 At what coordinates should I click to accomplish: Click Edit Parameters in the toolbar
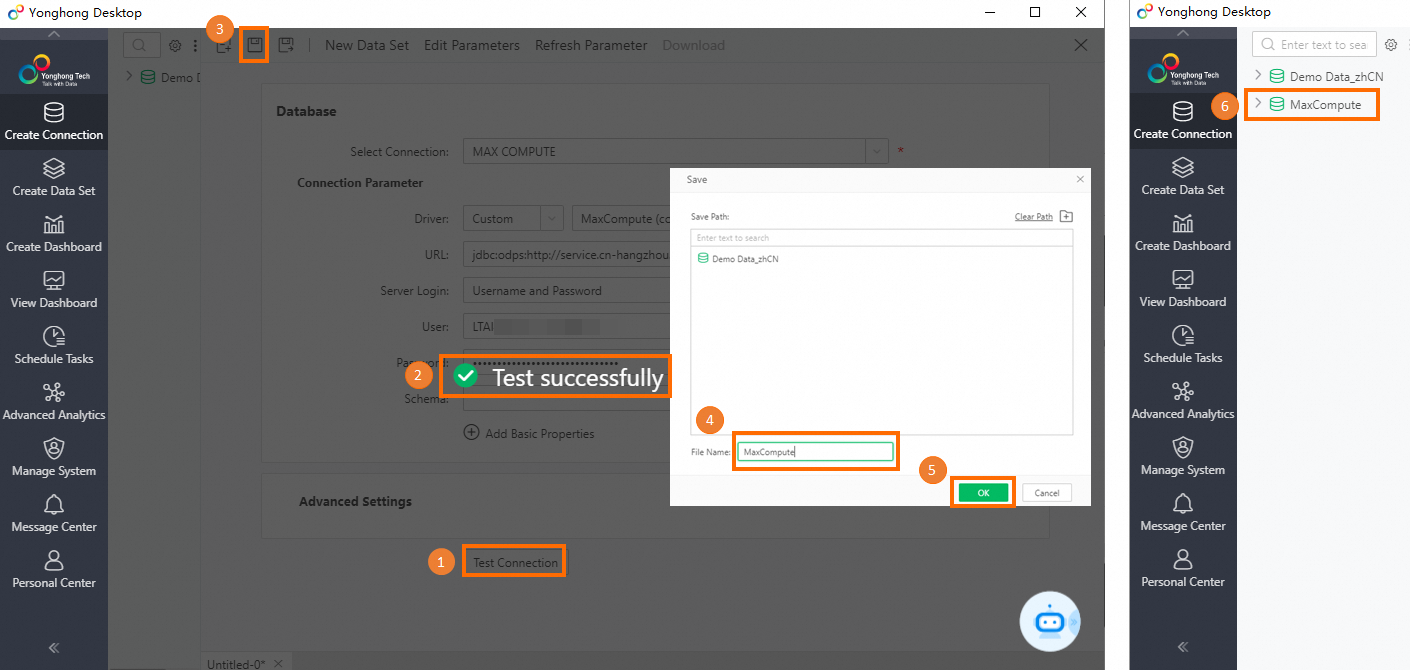click(x=472, y=45)
